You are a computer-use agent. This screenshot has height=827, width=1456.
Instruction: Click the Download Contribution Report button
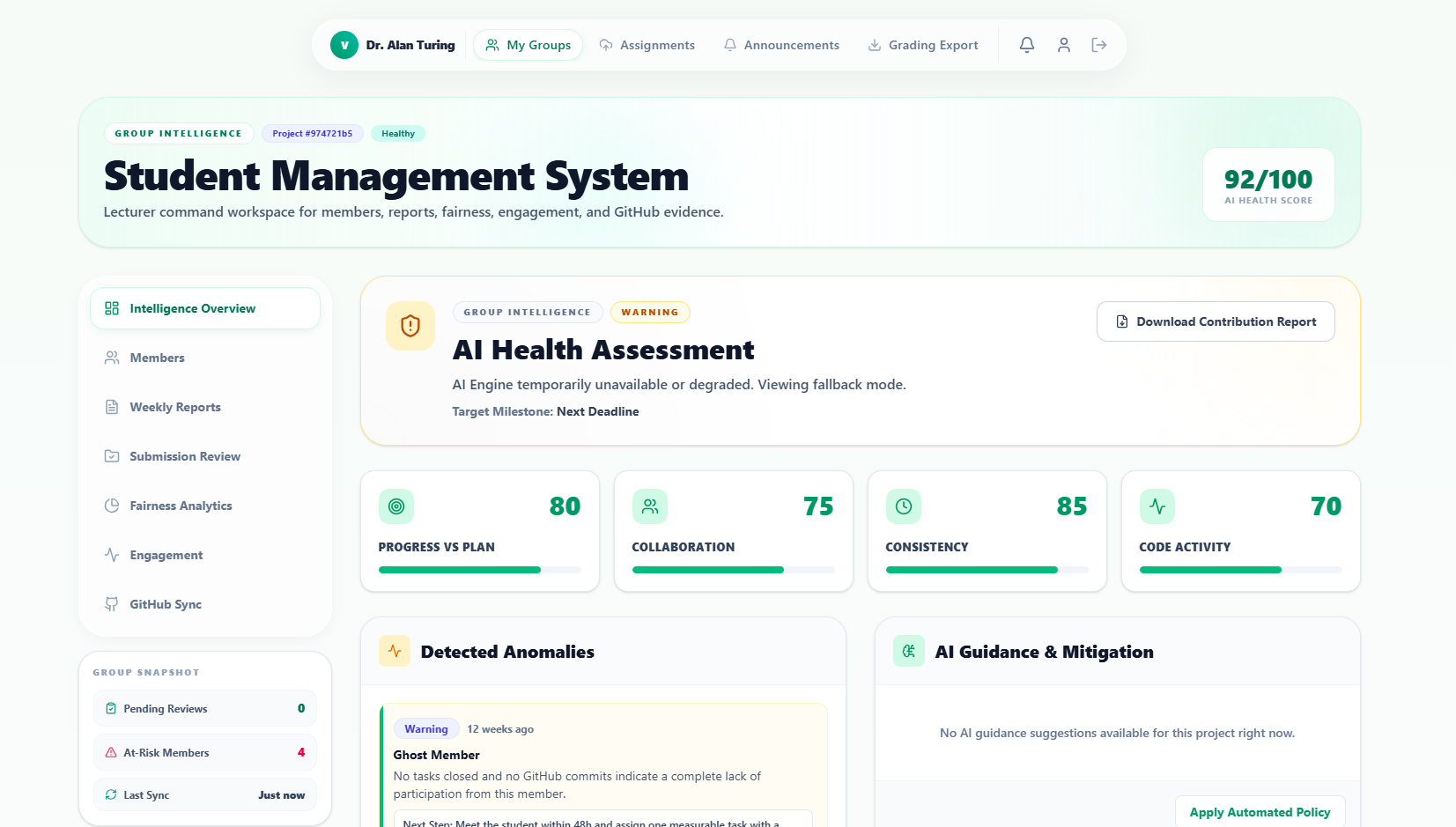coord(1216,321)
